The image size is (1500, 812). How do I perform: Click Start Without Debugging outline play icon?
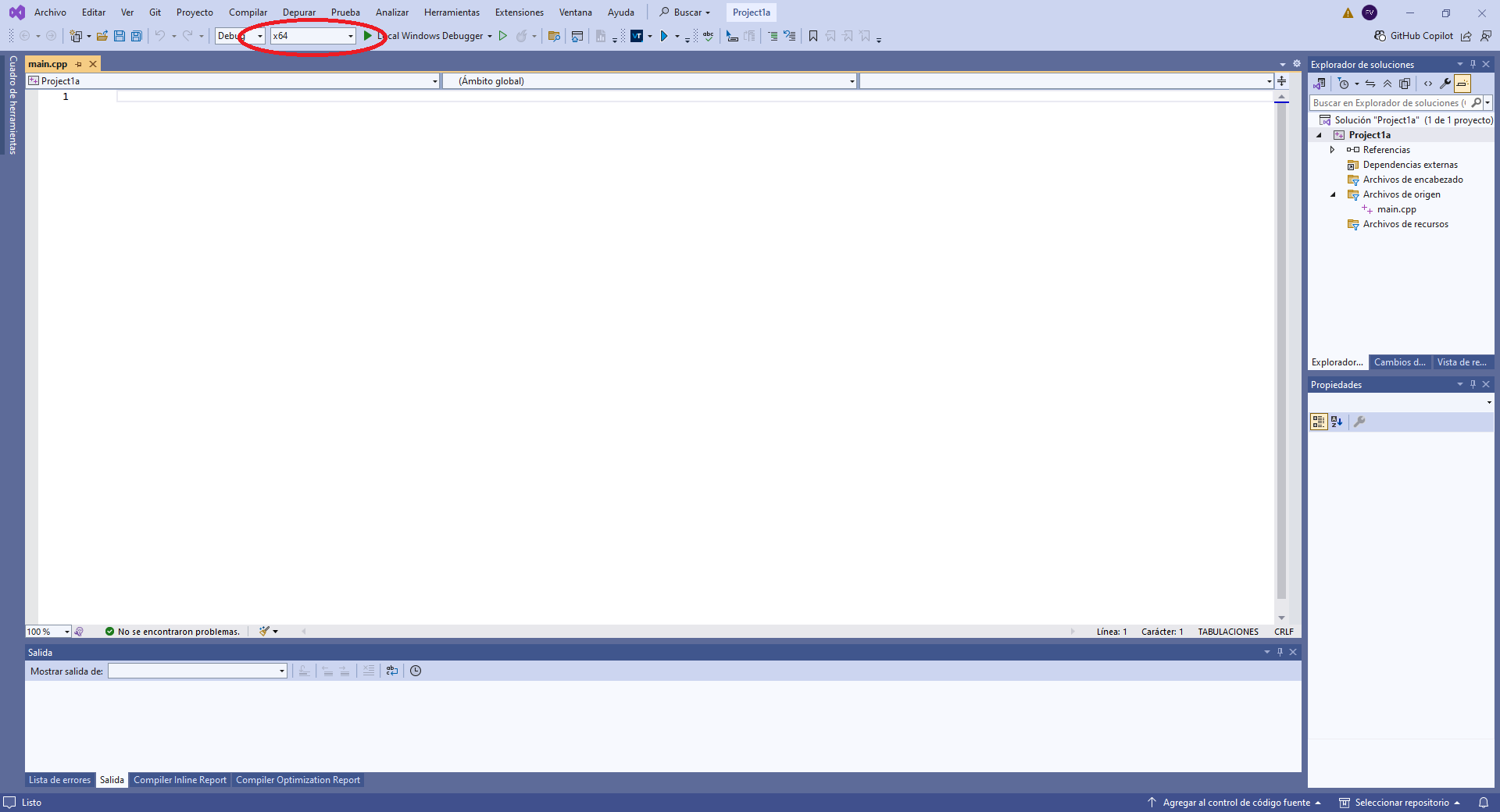[x=503, y=36]
